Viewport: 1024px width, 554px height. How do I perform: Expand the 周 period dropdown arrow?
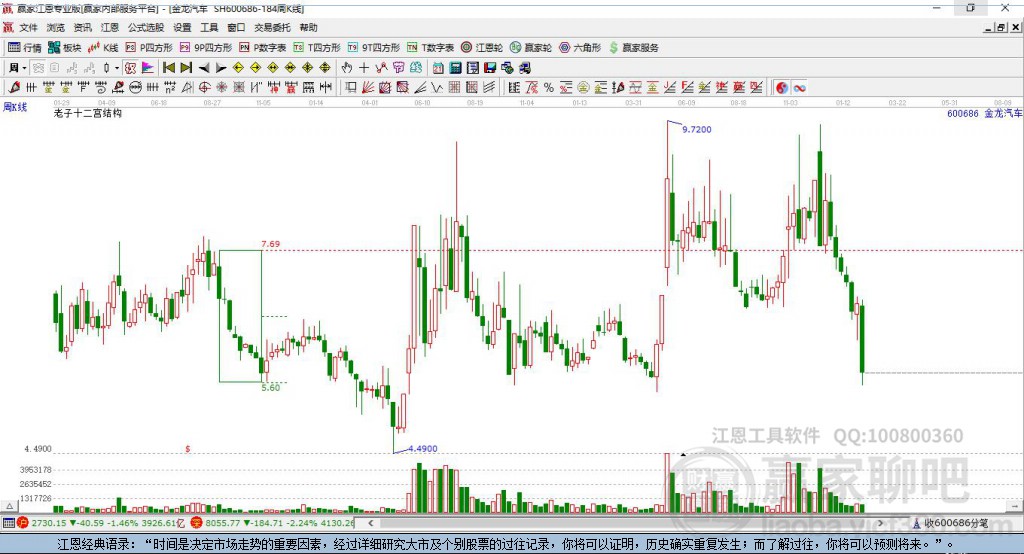click(24, 67)
